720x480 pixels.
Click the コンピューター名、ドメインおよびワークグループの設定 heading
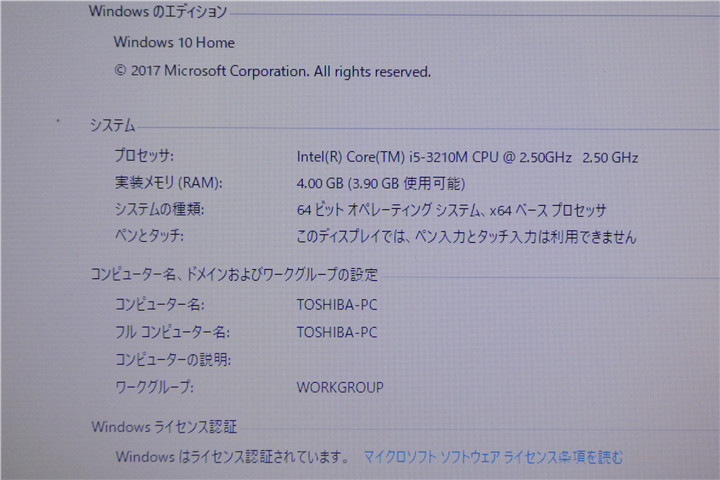[234, 275]
